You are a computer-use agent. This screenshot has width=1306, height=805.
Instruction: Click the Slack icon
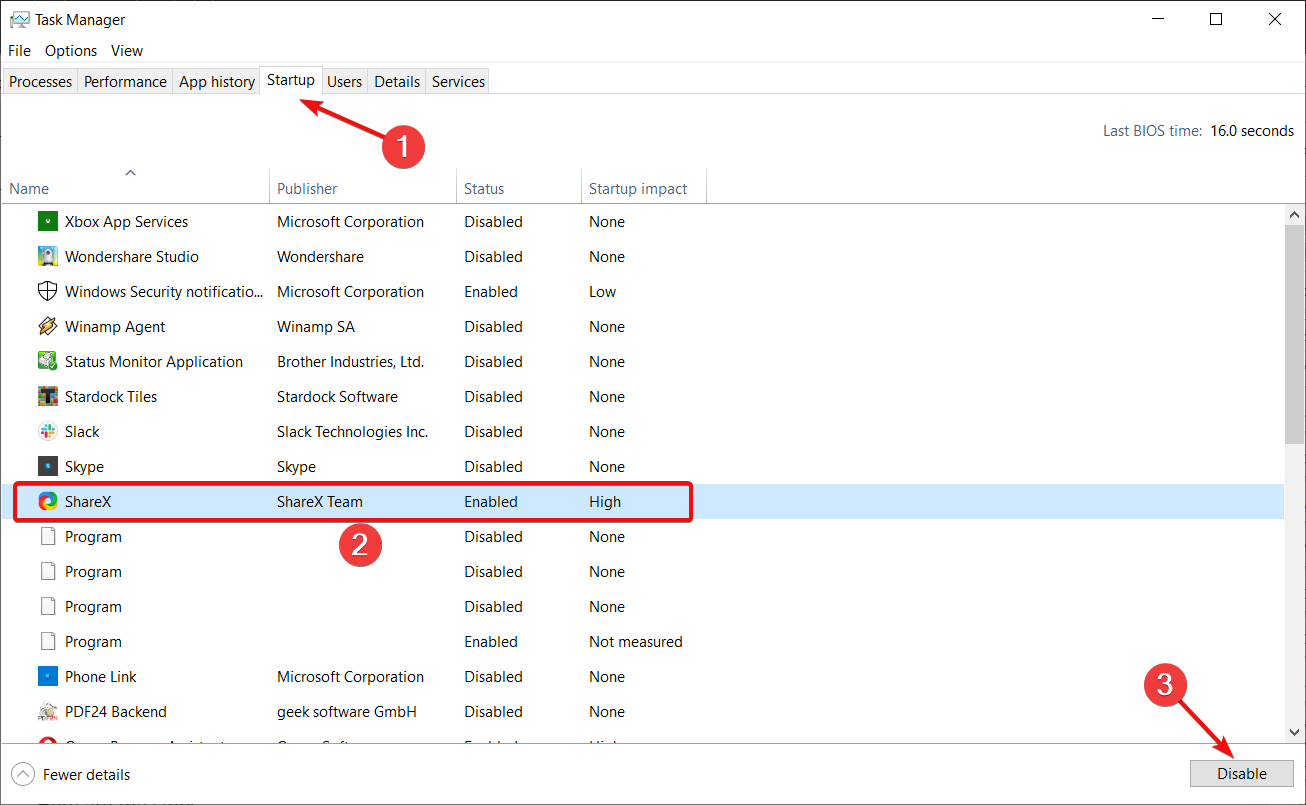(48, 432)
